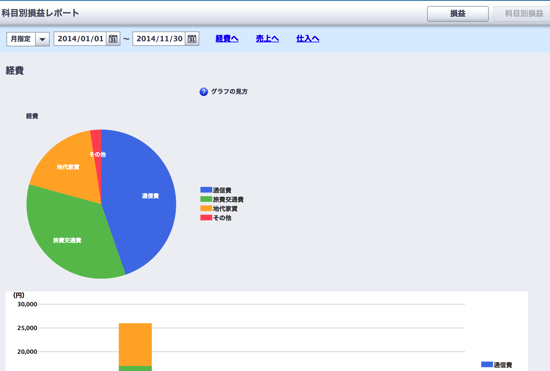Image resolution: width=550 pixels, height=371 pixels.
Task: Click the 地代家賃 text in pie legend
Action: coord(225,209)
